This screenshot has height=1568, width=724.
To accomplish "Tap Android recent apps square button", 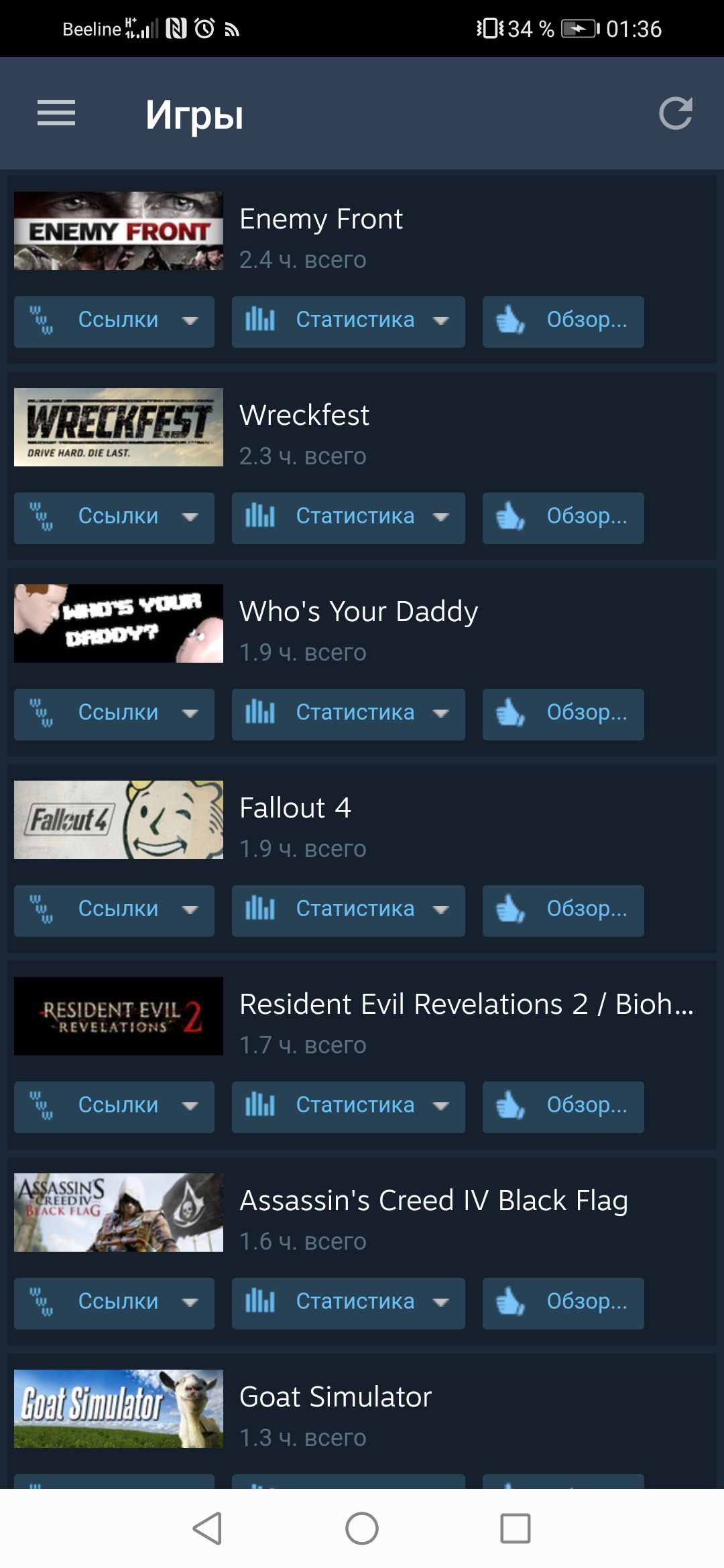I will pos(516,1528).
